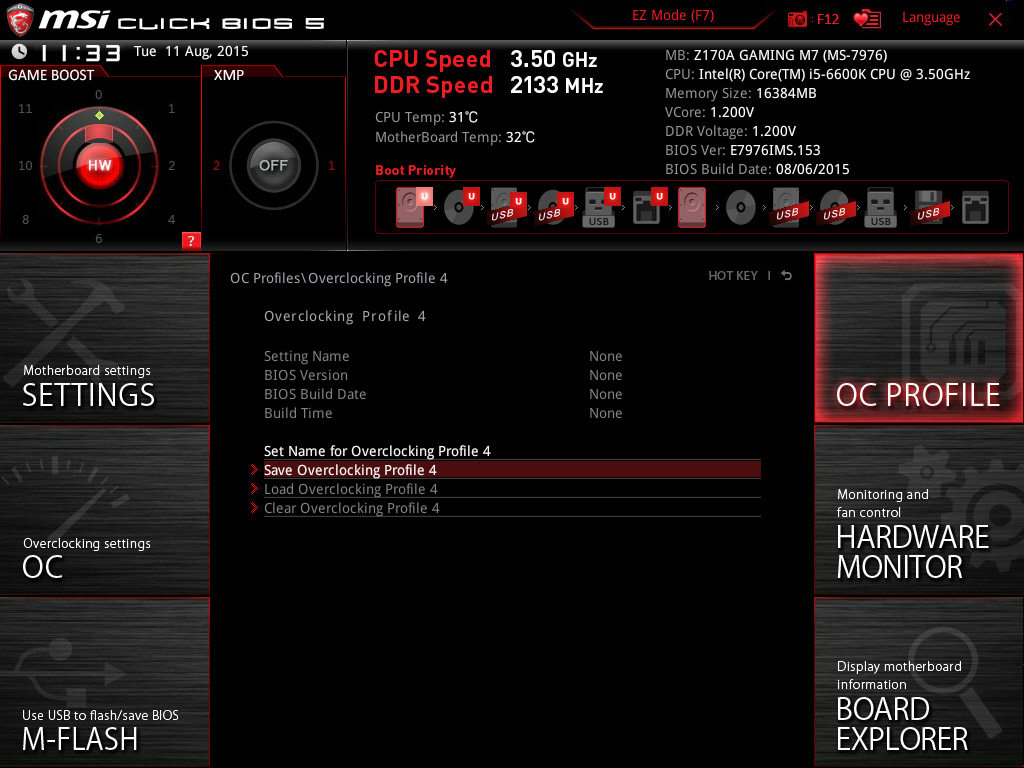Open the Language selector
The height and width of the screenshot is (768, 1024).
click(931, 18)
